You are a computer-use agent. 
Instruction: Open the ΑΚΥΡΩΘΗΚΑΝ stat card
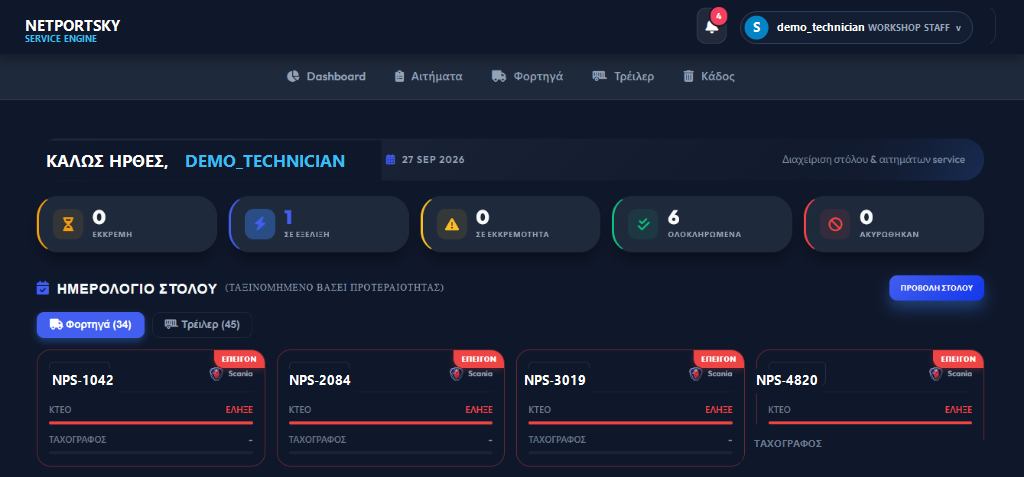(x=894, y=224)
